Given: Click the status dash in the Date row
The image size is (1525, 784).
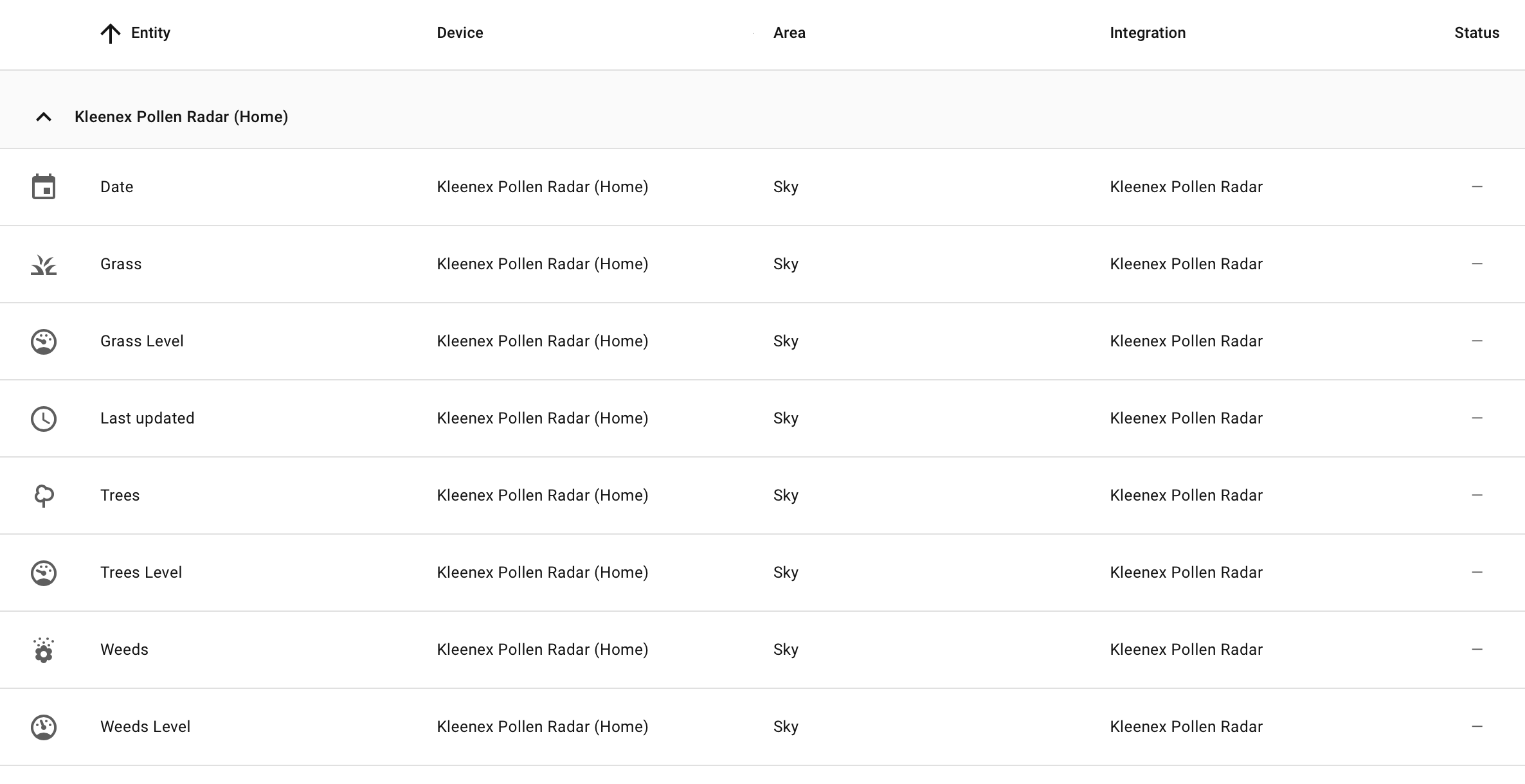Looking at the screenshot, I should click(x=1477, y=187).
